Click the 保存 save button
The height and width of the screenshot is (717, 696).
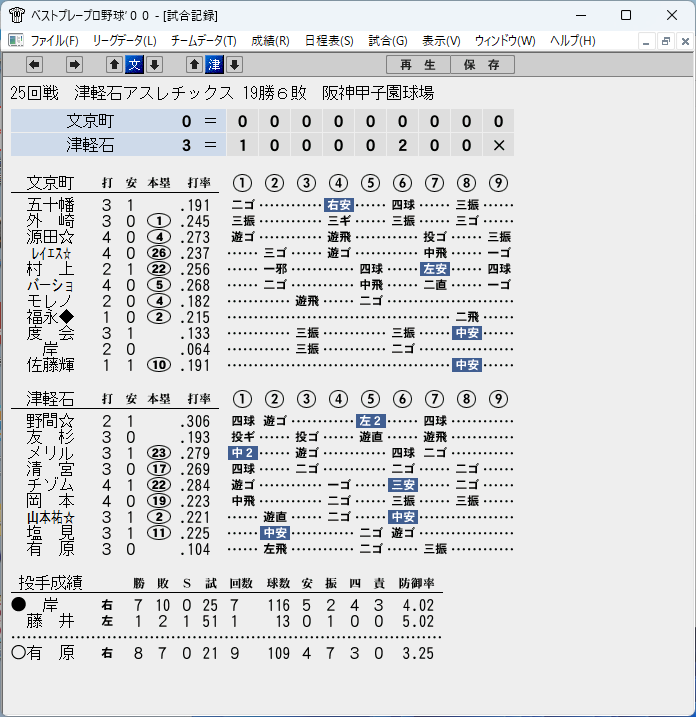(x=482, y=64)
